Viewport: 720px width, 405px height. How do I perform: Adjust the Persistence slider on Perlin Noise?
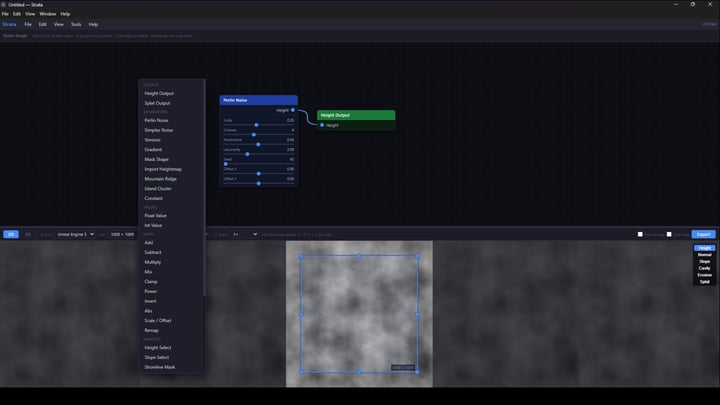coord(259,144)
